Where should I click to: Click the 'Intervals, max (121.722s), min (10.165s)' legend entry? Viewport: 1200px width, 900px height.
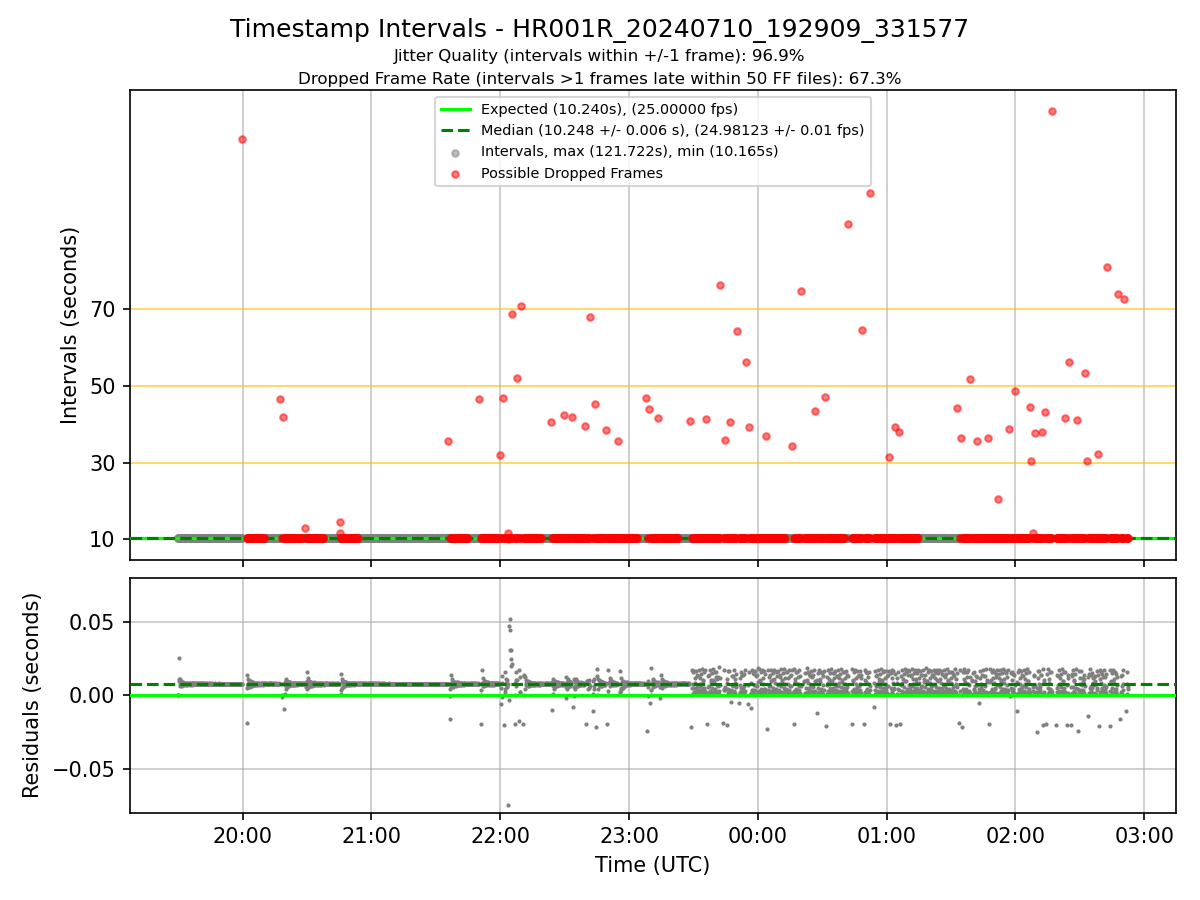(630, 152)
